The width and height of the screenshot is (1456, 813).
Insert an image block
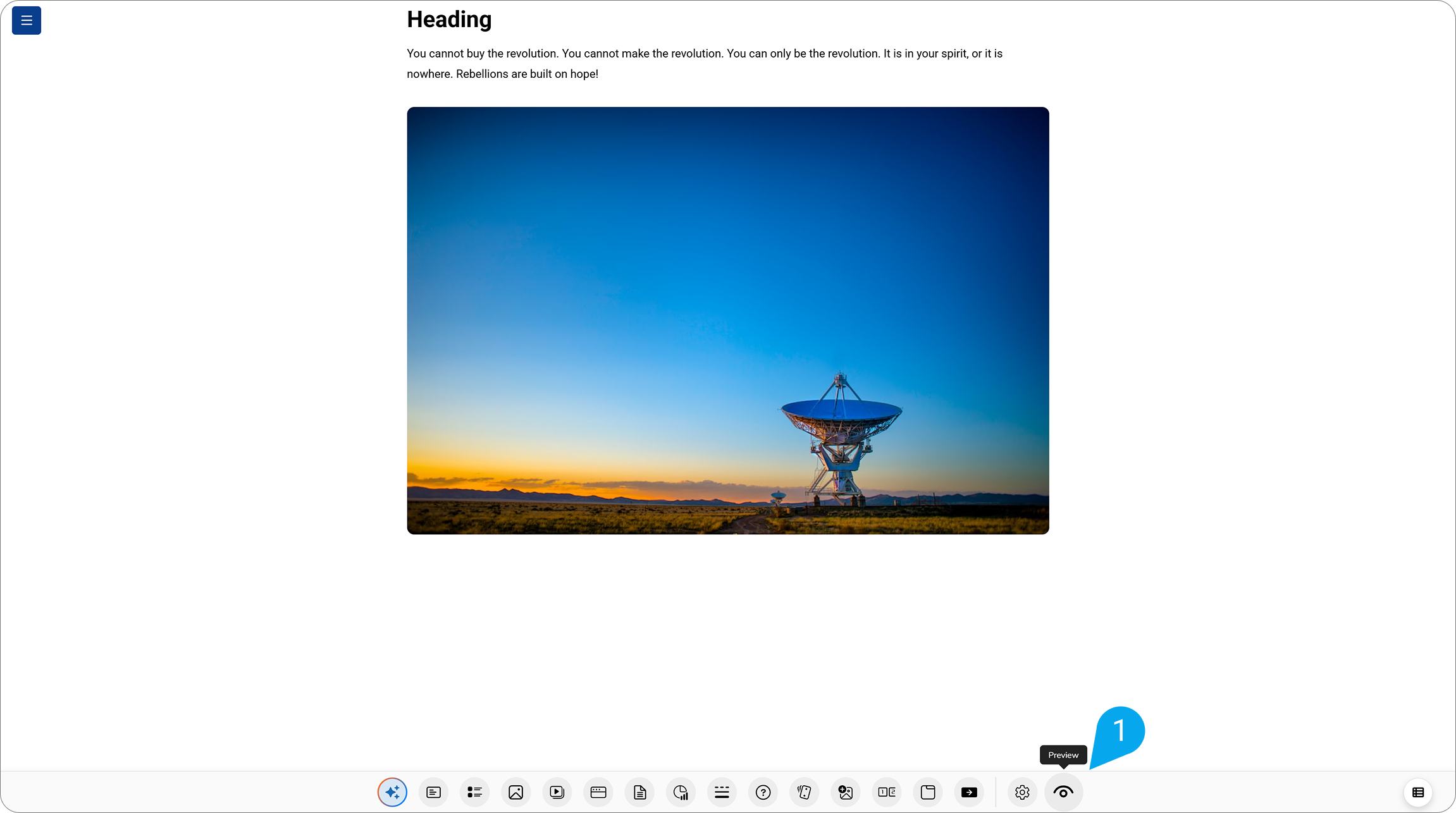(x=515, y=792)
